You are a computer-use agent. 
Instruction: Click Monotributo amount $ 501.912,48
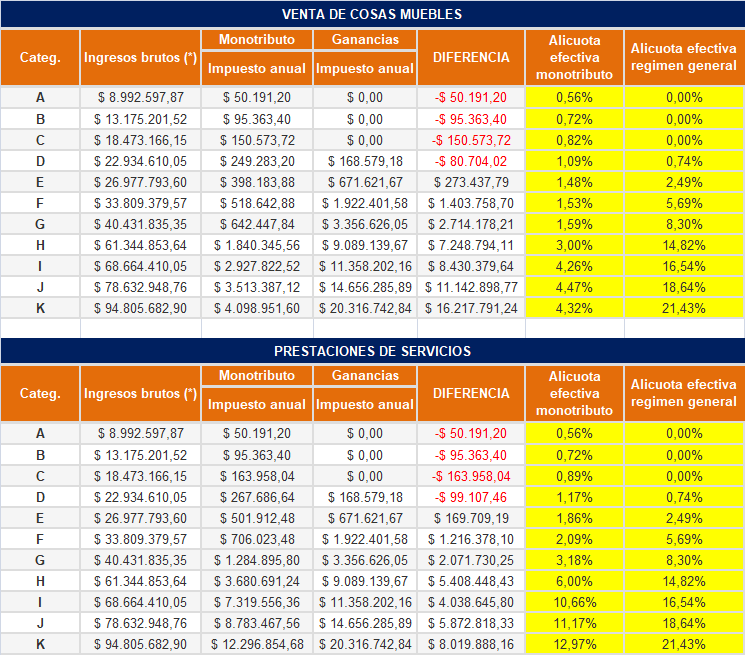[x=257, y=518]
